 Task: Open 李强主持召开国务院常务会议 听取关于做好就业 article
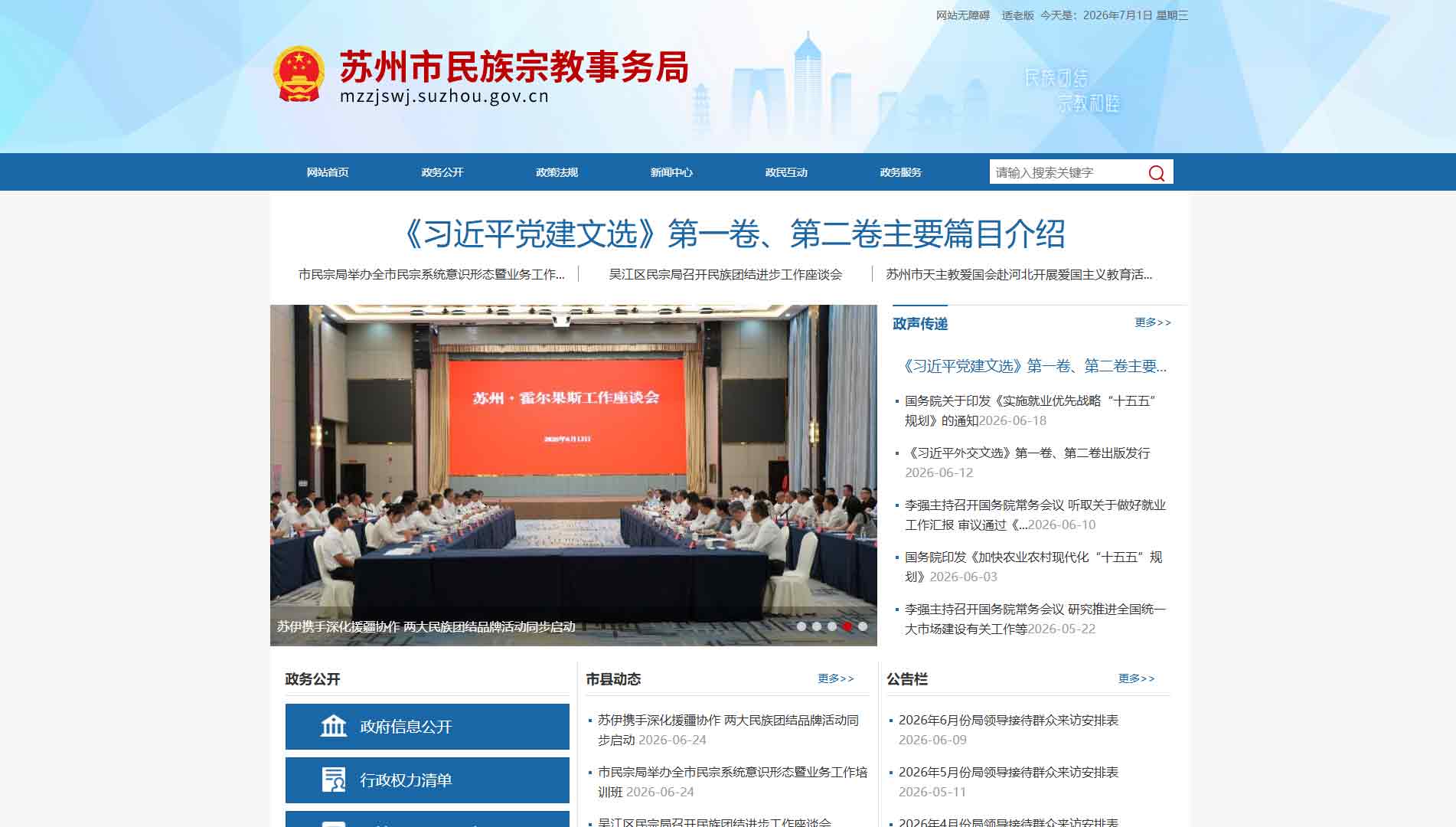pyautogui.click(x=1035, y=515)
